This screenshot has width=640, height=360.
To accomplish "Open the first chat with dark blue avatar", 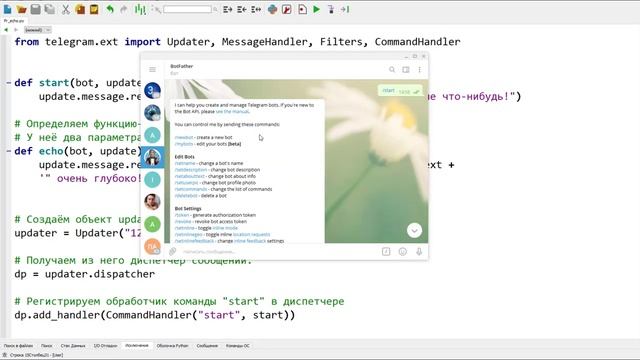I will pyautogui.click(x=152, y=91).
